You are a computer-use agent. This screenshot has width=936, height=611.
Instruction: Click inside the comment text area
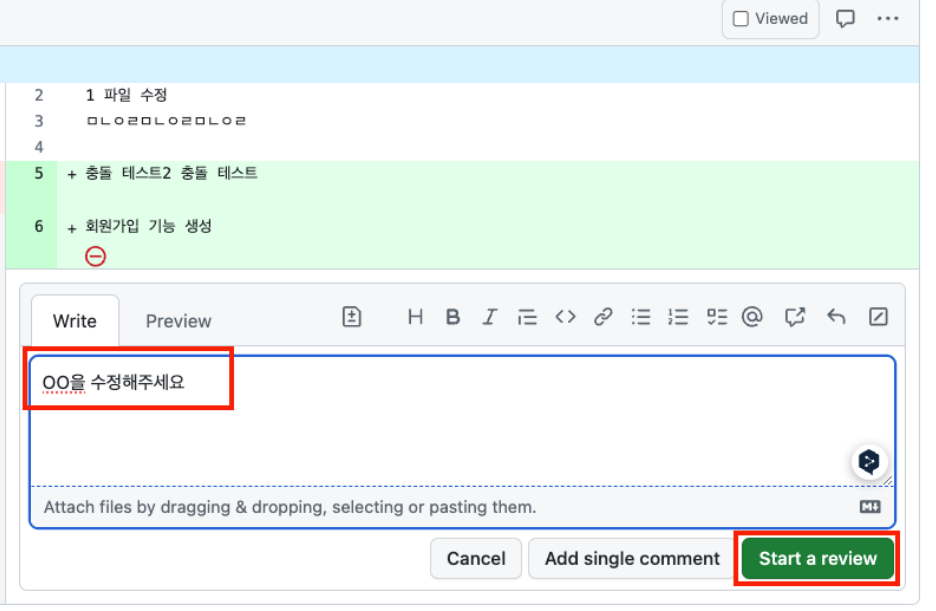coord(463,421)
